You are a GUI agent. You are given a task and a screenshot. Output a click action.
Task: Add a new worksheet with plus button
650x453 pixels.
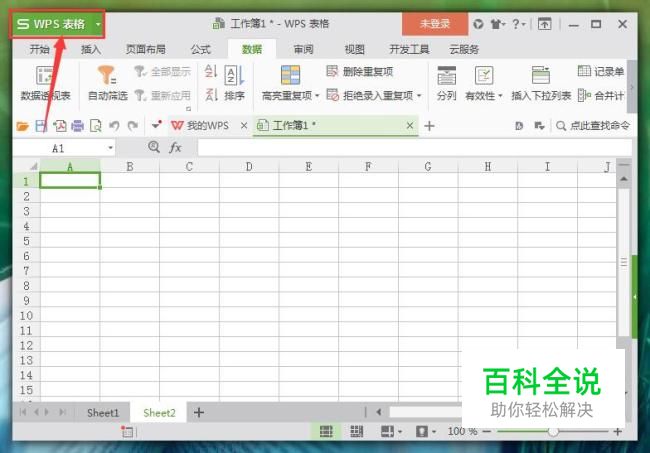coord(199,412)
